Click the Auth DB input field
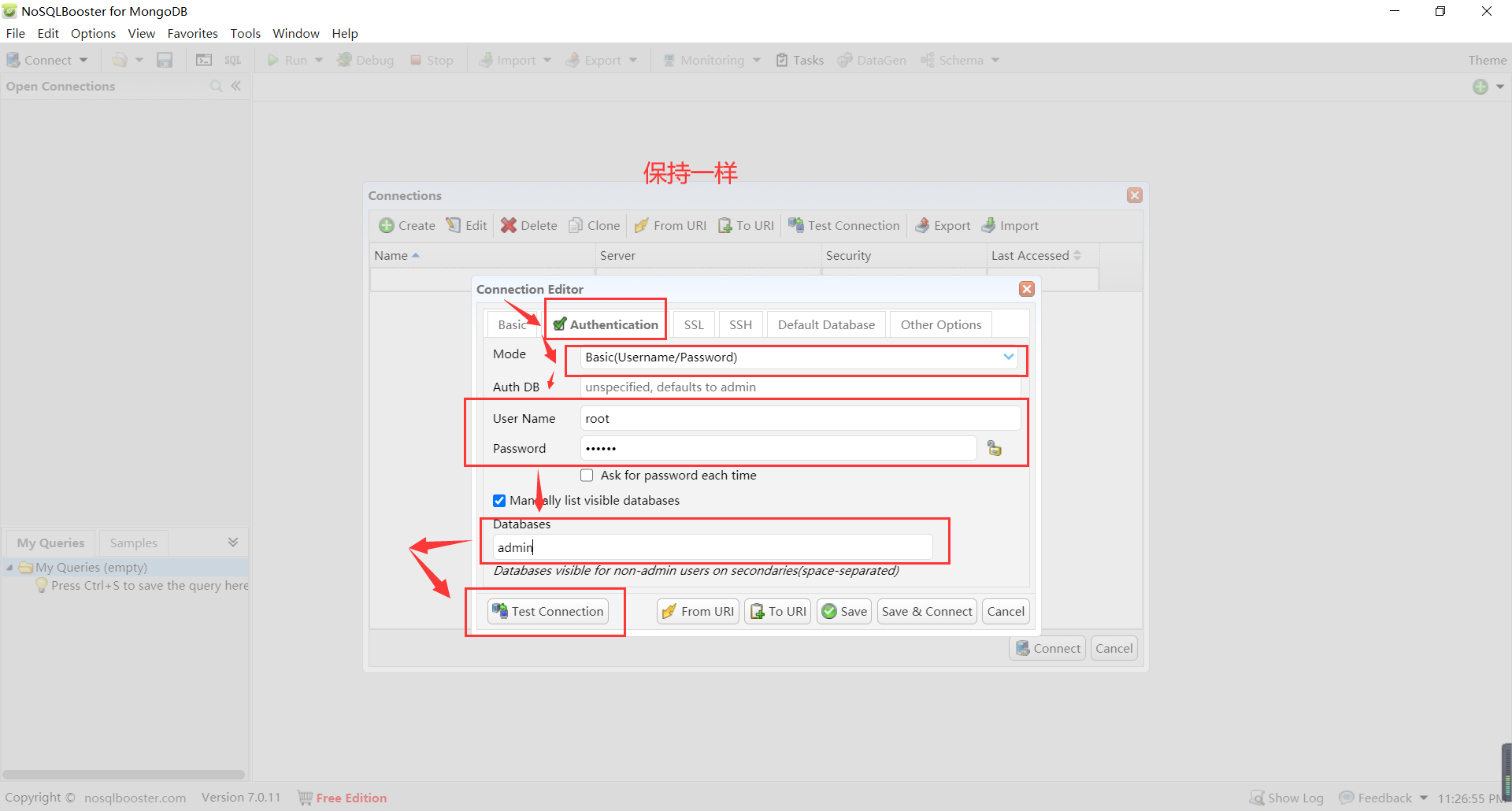Screen dimensions: 1512x811 click(800, 387)
